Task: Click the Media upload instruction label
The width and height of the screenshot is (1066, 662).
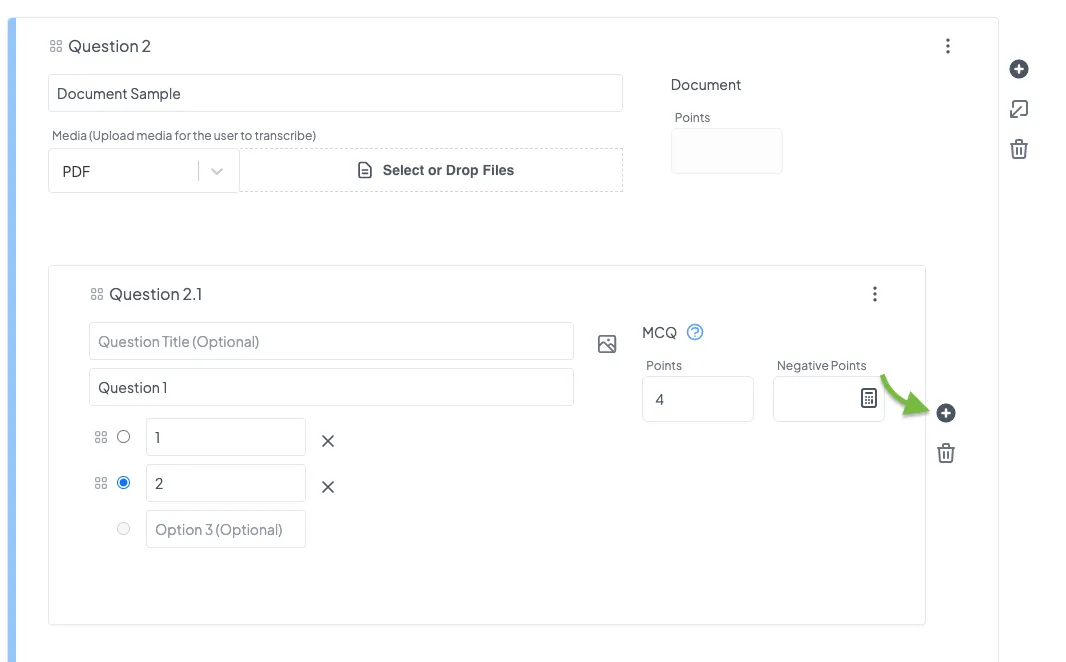Action: coord(184,135)
